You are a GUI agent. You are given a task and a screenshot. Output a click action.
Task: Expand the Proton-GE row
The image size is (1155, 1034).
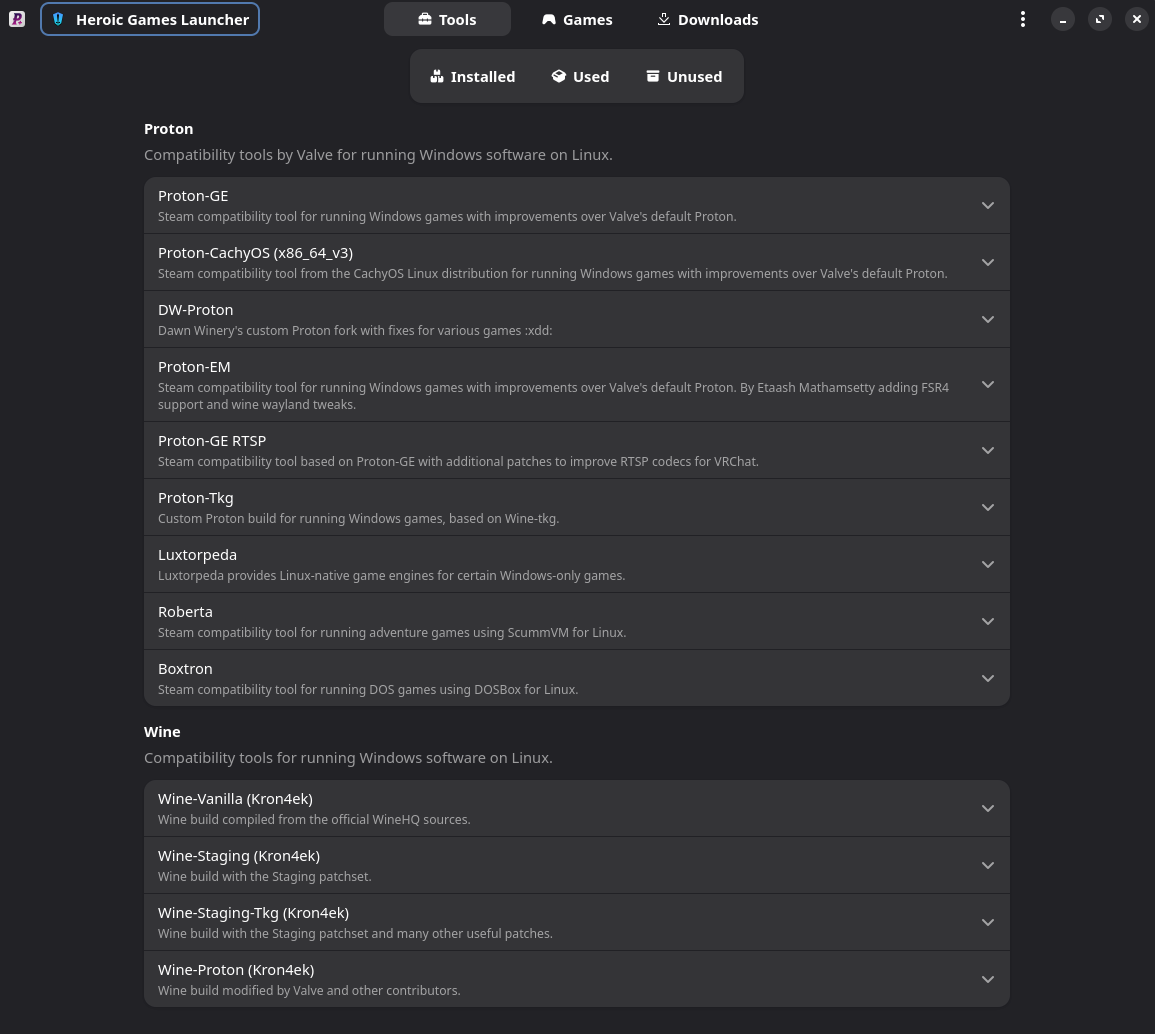pos(987,205)
